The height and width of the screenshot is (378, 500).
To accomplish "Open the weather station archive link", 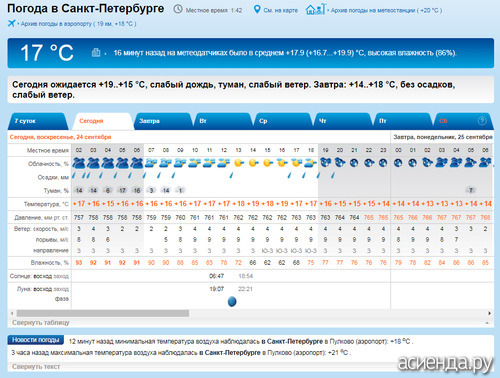I will (x=386, y=10).
